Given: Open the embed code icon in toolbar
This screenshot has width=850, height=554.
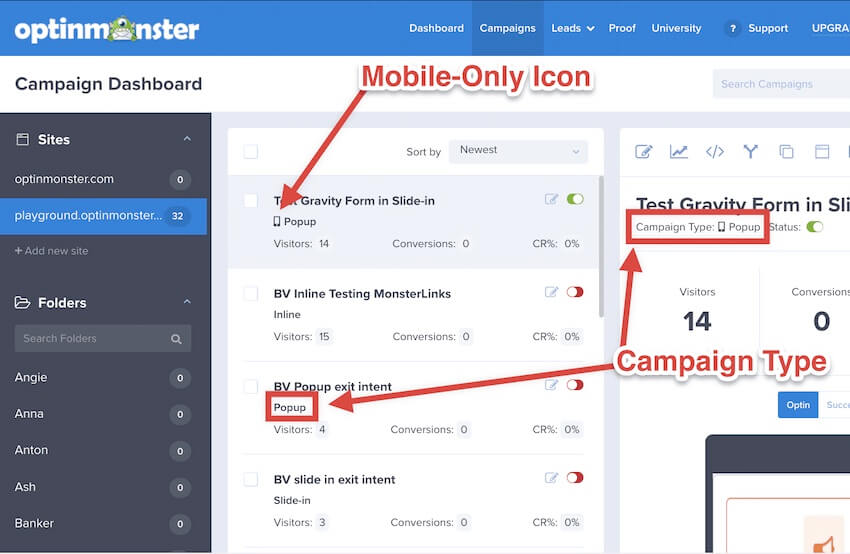Looking at the screenshot, I should point(715,152).
